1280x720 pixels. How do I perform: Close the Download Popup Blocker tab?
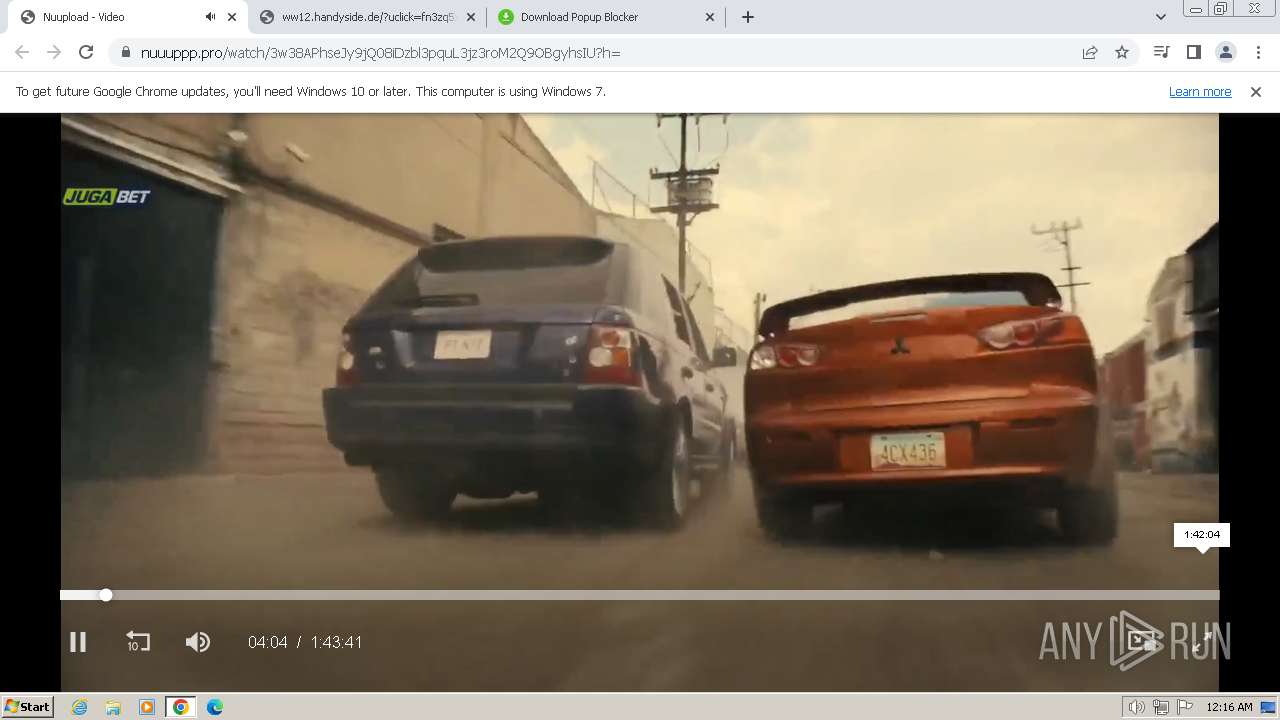(x=710, y=17)
